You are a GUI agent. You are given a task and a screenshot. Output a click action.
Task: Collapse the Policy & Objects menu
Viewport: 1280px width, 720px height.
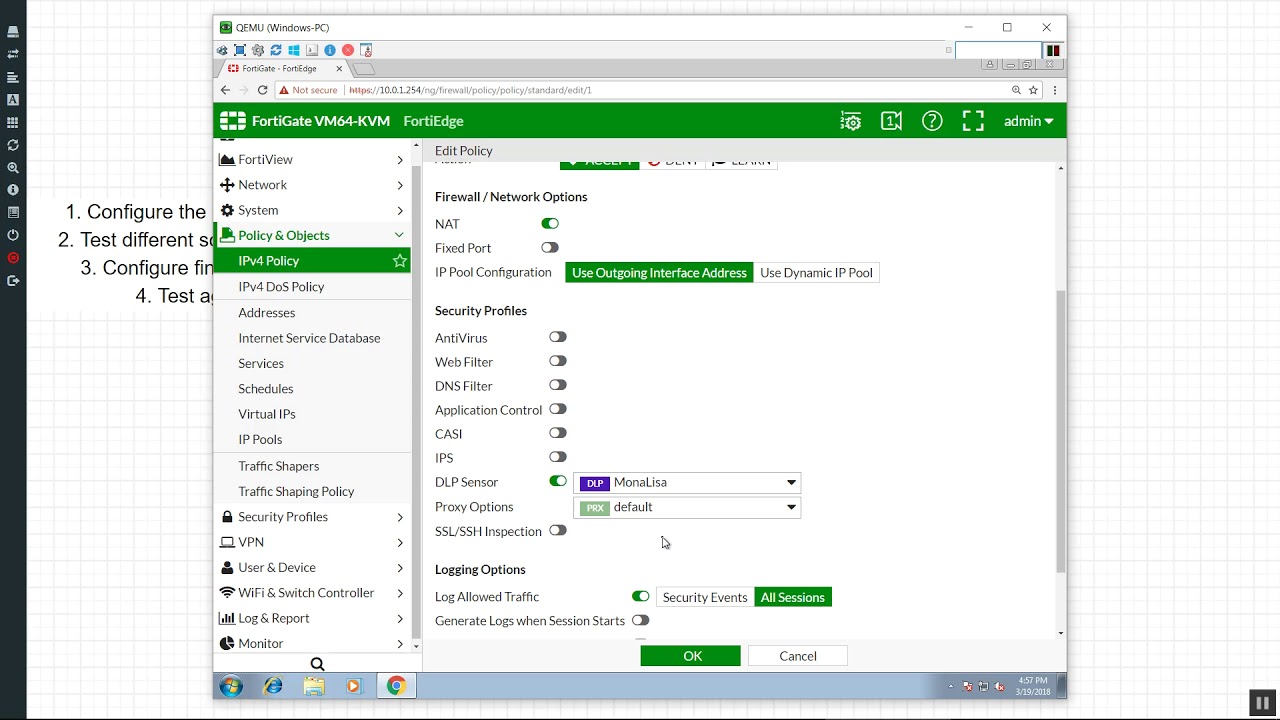coord(314,235)
